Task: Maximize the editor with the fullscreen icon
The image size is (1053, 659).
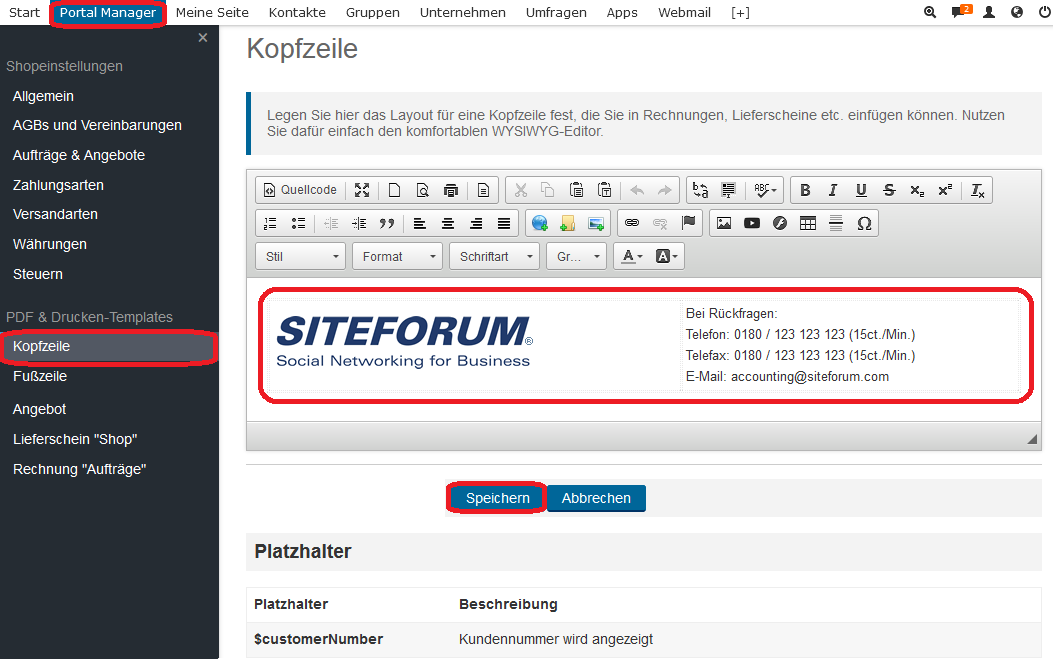Action: 362,190
